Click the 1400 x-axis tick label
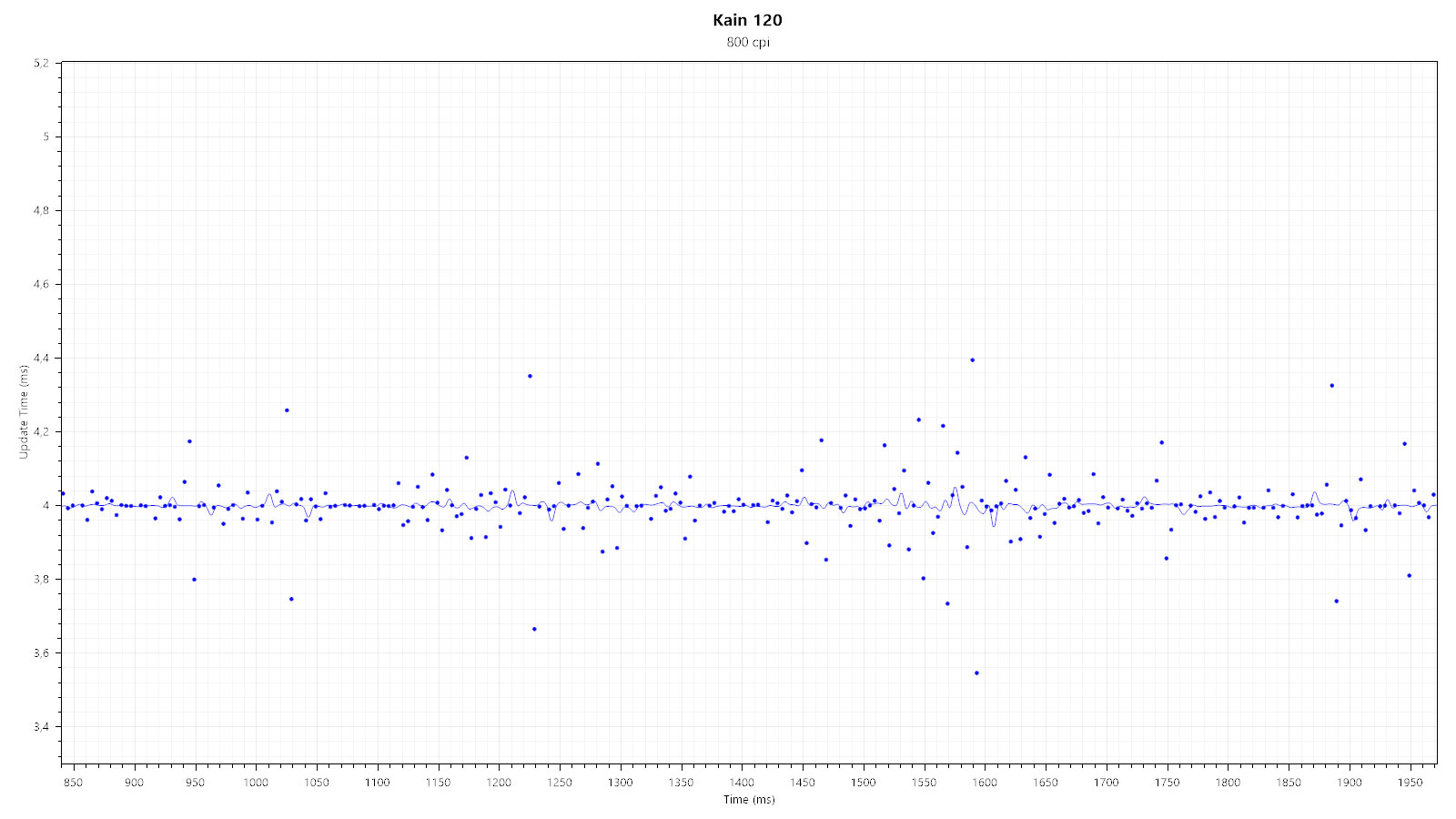Image resolution: width=1456 pixels, height=819 pixels. 742,783
